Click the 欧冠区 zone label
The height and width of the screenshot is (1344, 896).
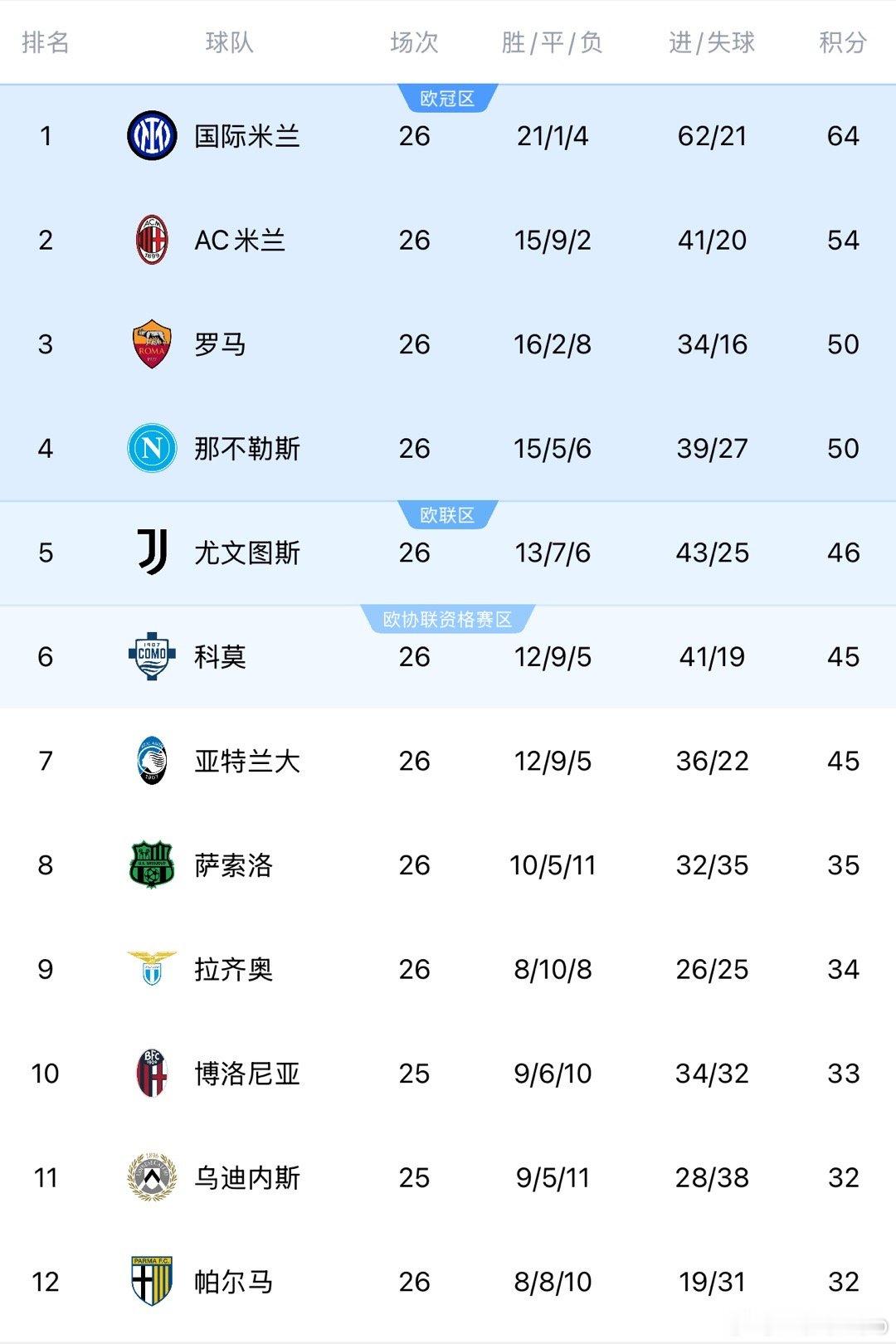pyautogui.click(x=447, y=99)
